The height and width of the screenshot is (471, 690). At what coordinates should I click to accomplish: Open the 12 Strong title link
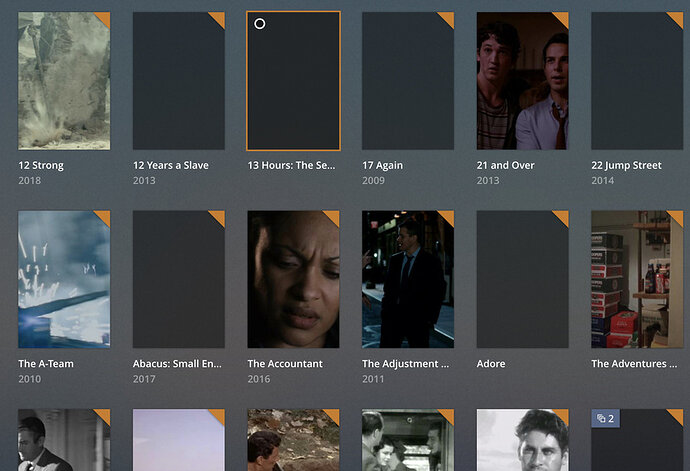pyautogui.click(x=41, y=166)
